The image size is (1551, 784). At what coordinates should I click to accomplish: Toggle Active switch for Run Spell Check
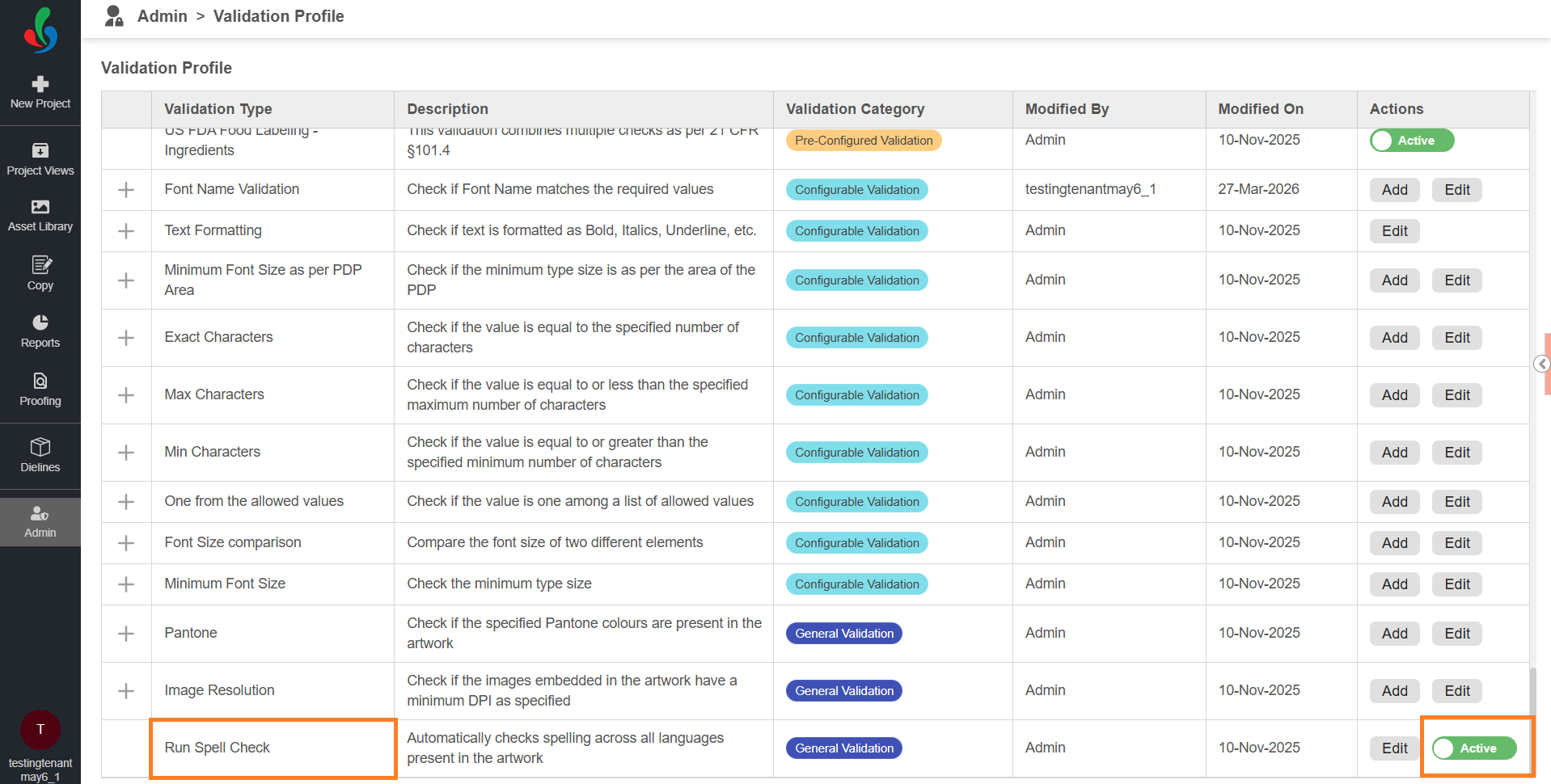[1474, 748]
